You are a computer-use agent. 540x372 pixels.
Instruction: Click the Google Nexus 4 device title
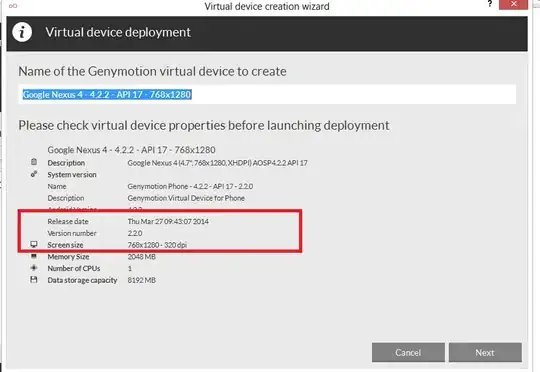point(132,150)
